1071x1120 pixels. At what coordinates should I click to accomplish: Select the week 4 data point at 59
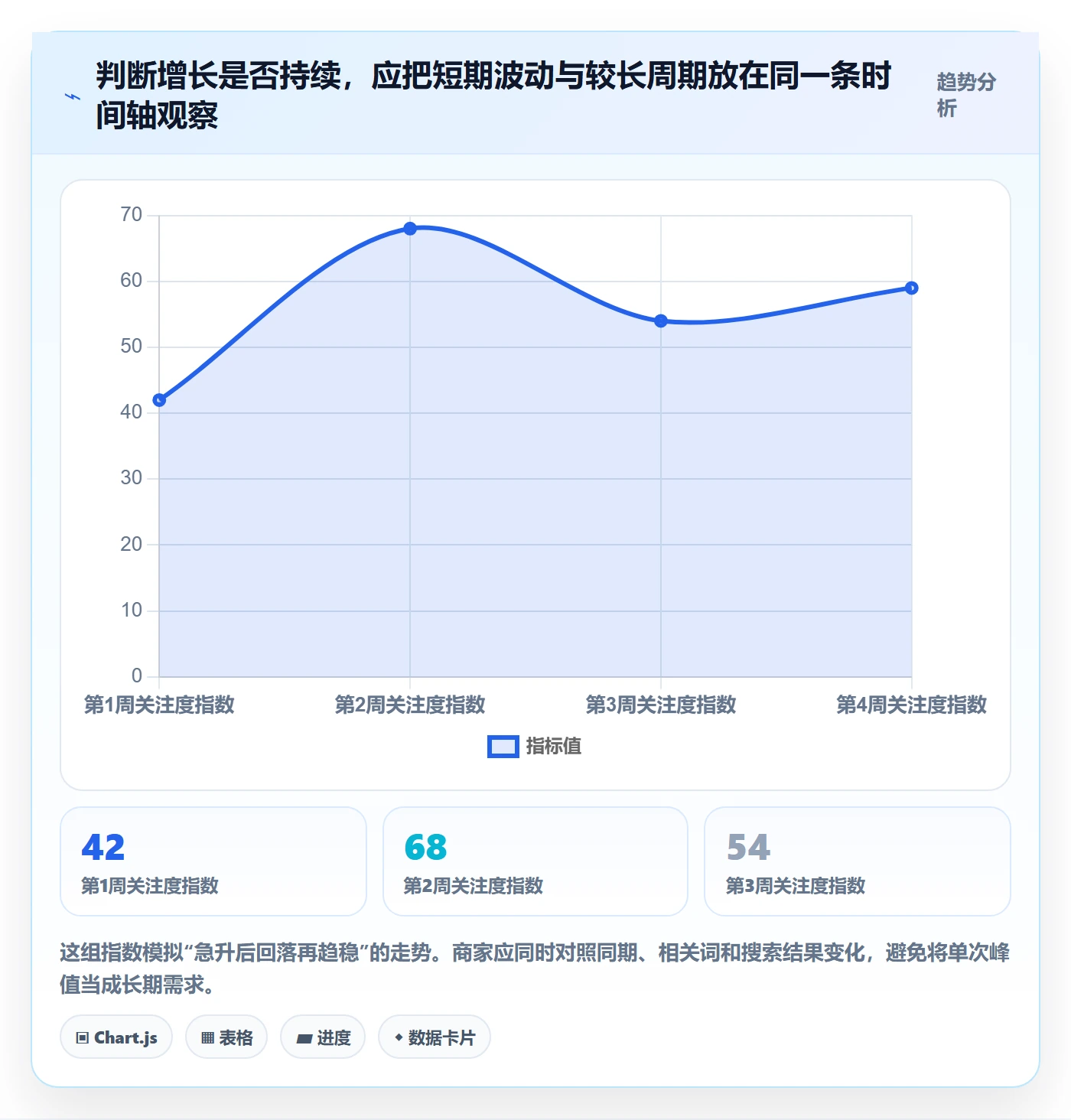[x=912, y=288]
